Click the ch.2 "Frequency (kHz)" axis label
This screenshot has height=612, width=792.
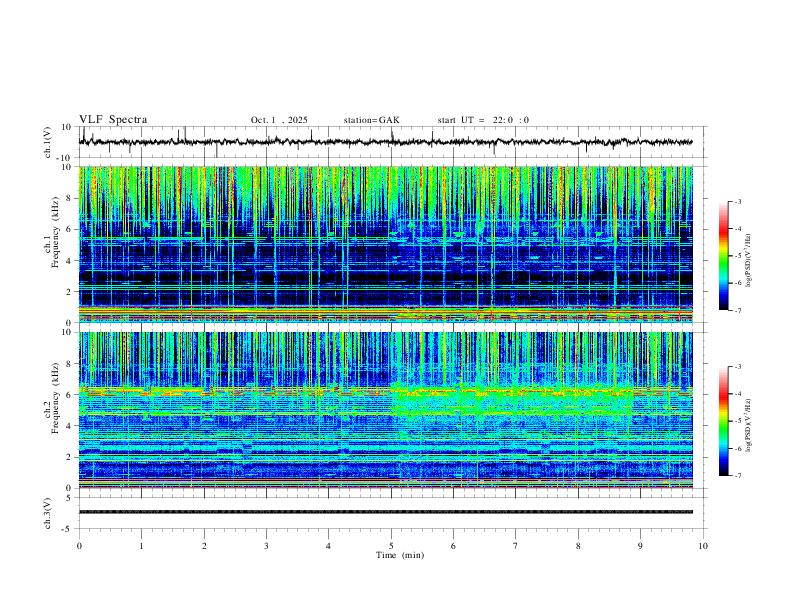[55, 398]
